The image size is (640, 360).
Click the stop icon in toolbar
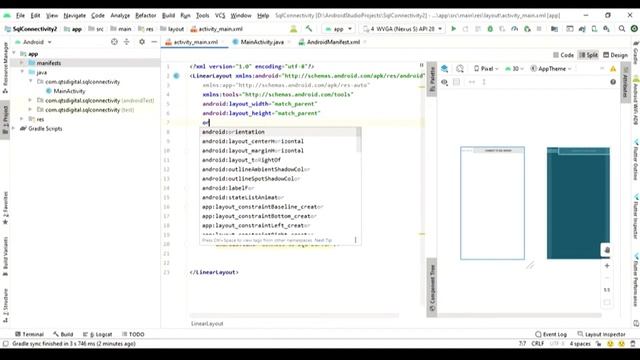tap(539, 29)
